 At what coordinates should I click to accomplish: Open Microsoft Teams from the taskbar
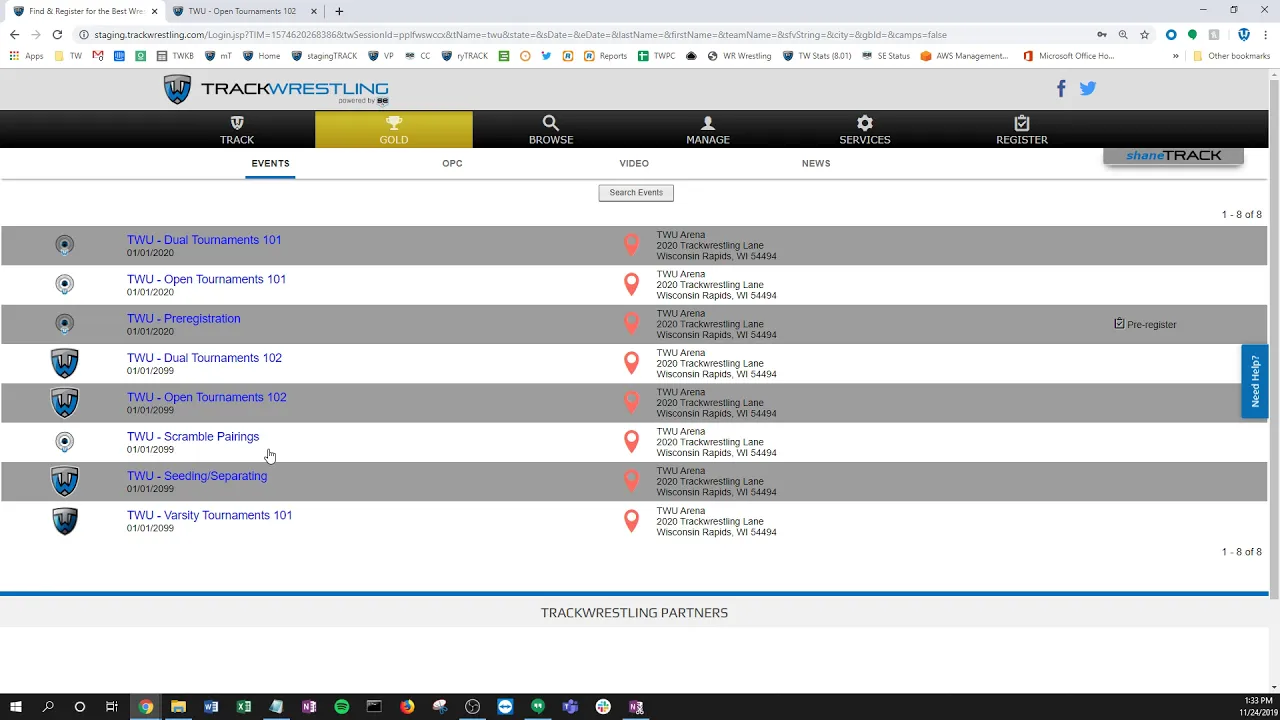click(570, 707)
